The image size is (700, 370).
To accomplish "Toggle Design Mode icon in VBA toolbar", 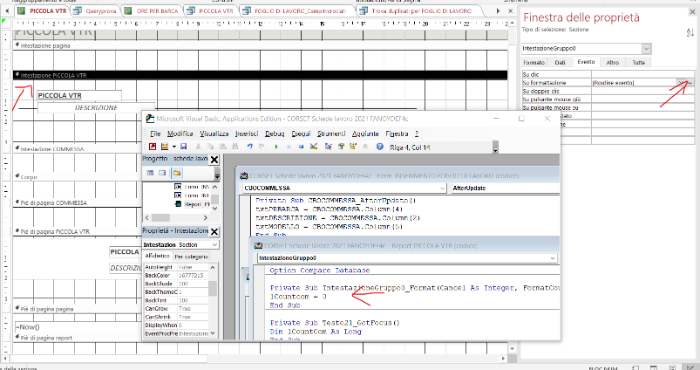I will point(313,146).
